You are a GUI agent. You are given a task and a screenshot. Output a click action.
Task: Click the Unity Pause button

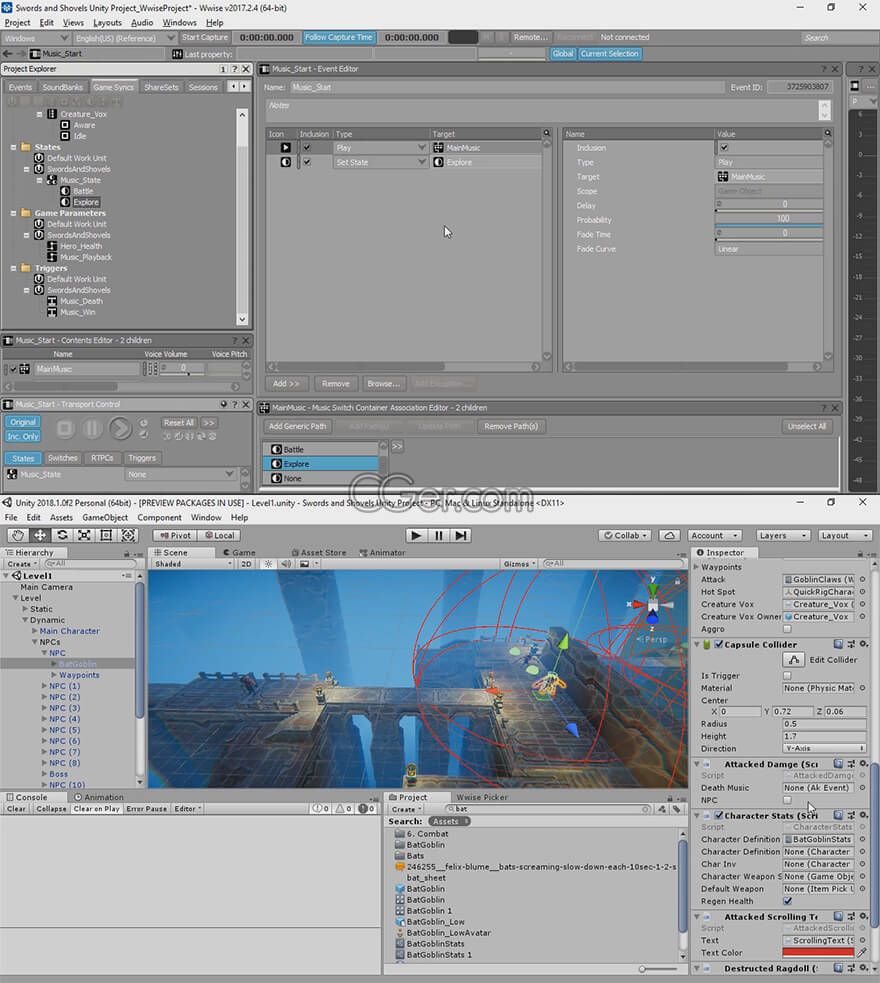click(x=438, y=535)
